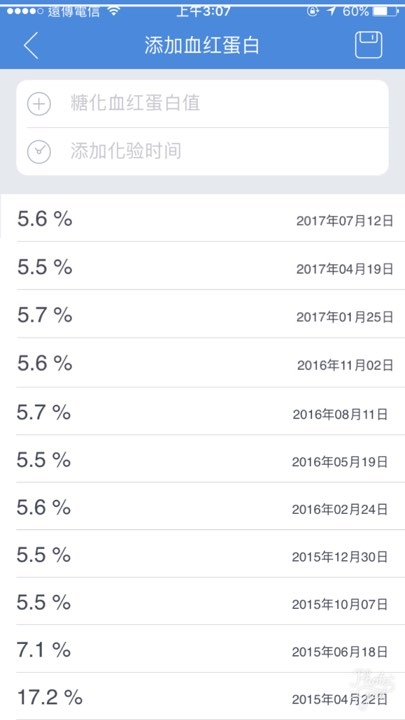
Task: Tap the clock icon beside 添加化验时间
Action: (39, 152)
